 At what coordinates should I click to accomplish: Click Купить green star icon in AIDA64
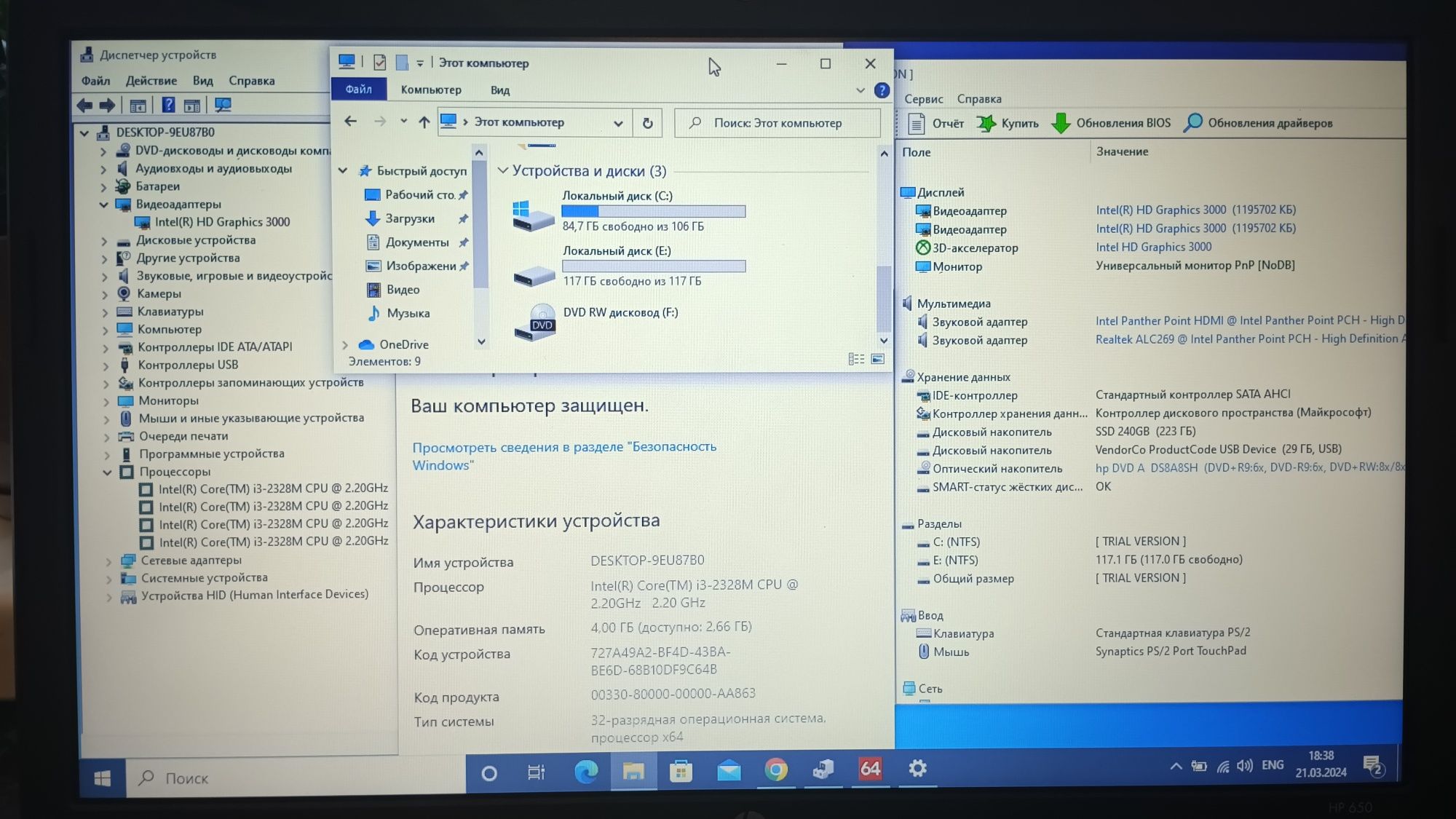986,123
